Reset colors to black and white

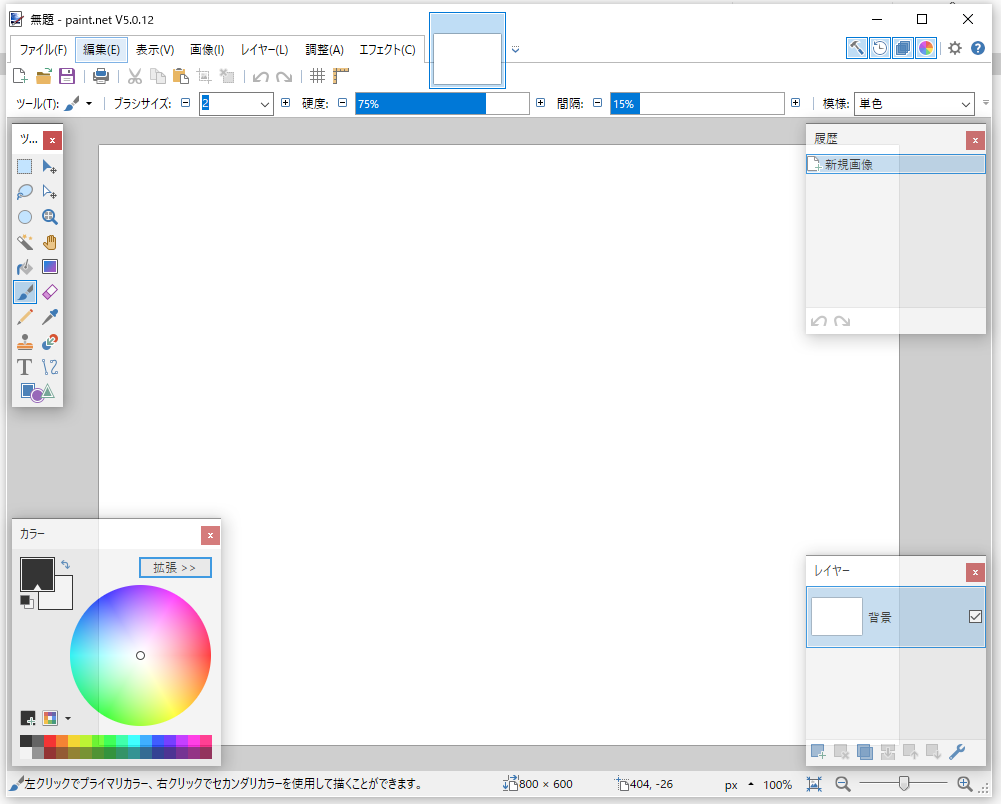coord(26,602)
